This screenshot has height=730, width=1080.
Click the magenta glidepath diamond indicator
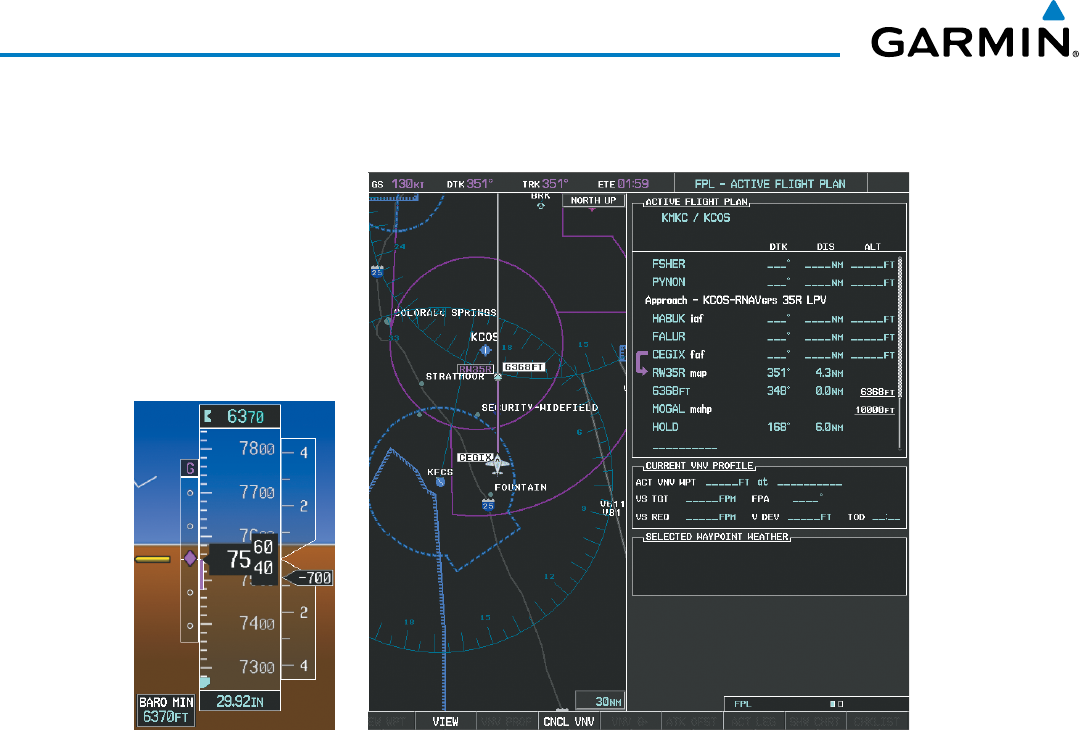pos(190,559)
